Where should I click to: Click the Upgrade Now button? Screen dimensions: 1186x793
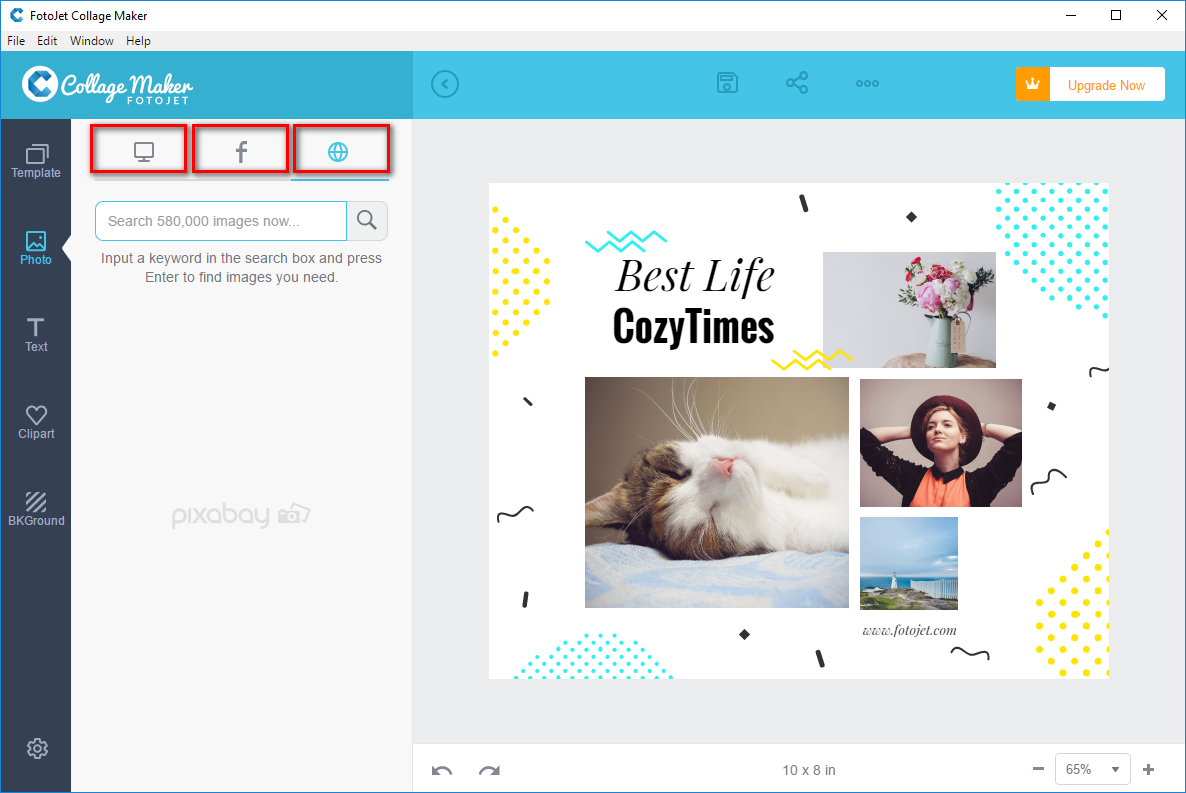[x=1090, y=85]
